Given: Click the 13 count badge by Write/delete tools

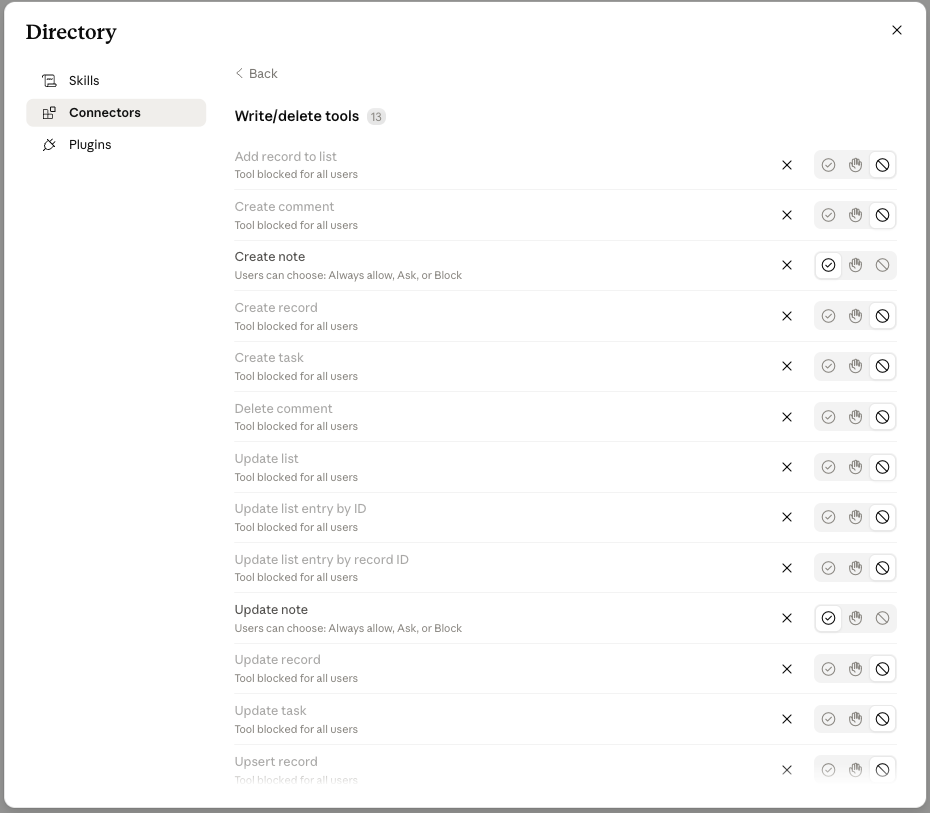Looking at the screenshot, I should tap(376, 117).
